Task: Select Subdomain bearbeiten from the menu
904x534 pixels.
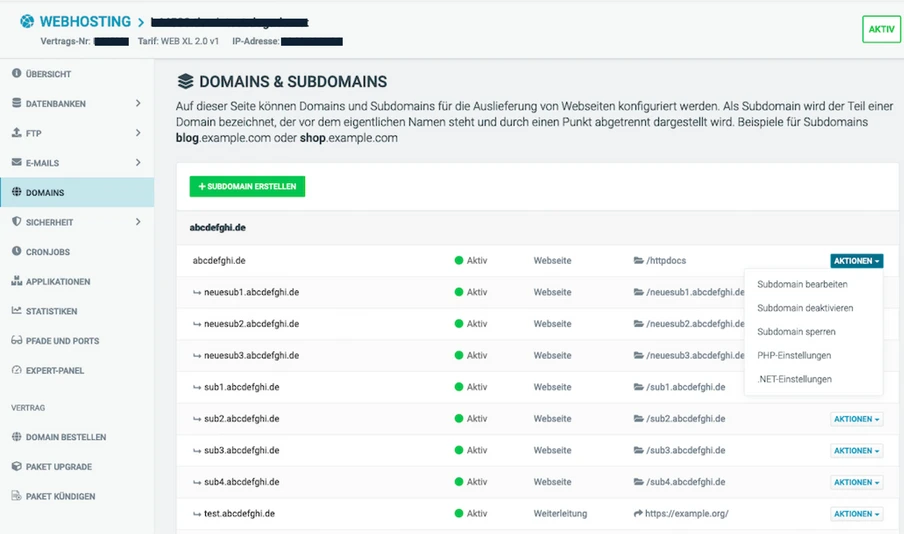Action: 802,285
